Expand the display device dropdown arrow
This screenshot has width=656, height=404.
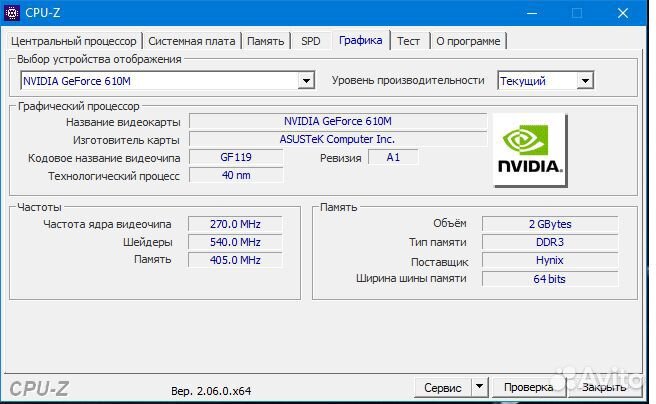[306, 81]
